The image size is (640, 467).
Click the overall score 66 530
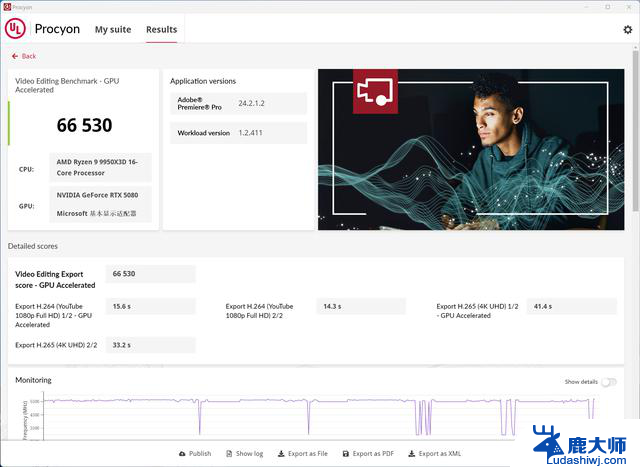[x=84, y=125]
